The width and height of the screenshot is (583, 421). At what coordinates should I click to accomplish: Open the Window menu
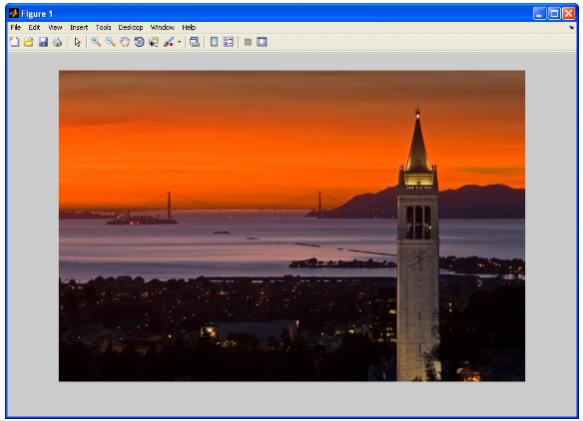pos(162,28)
